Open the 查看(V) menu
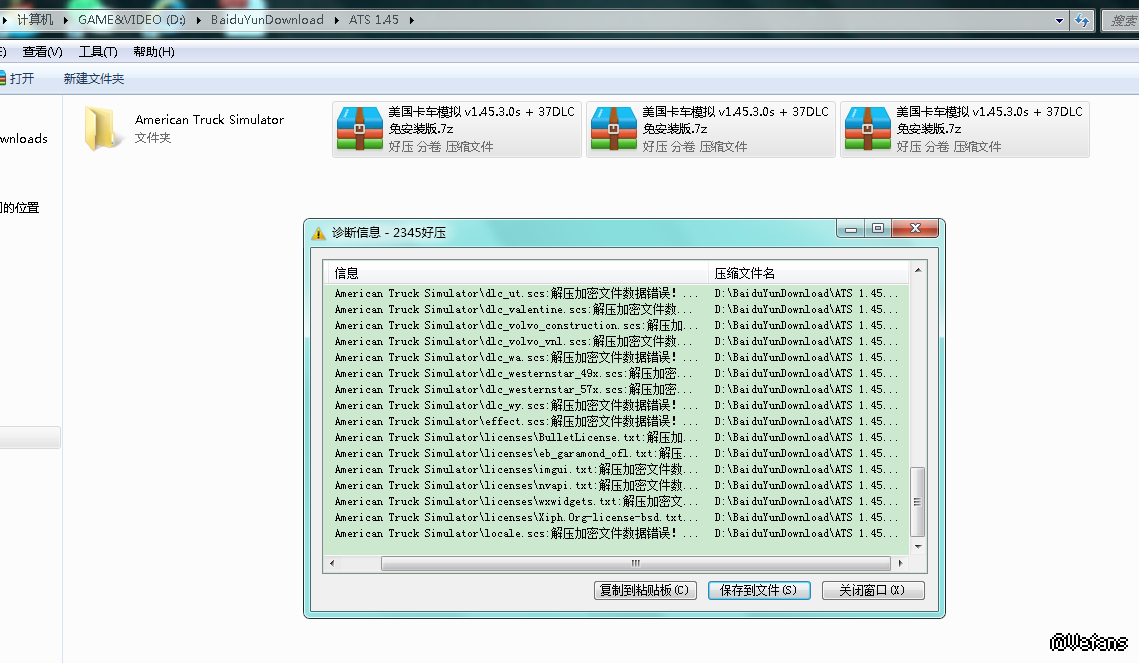 point(42,52)
